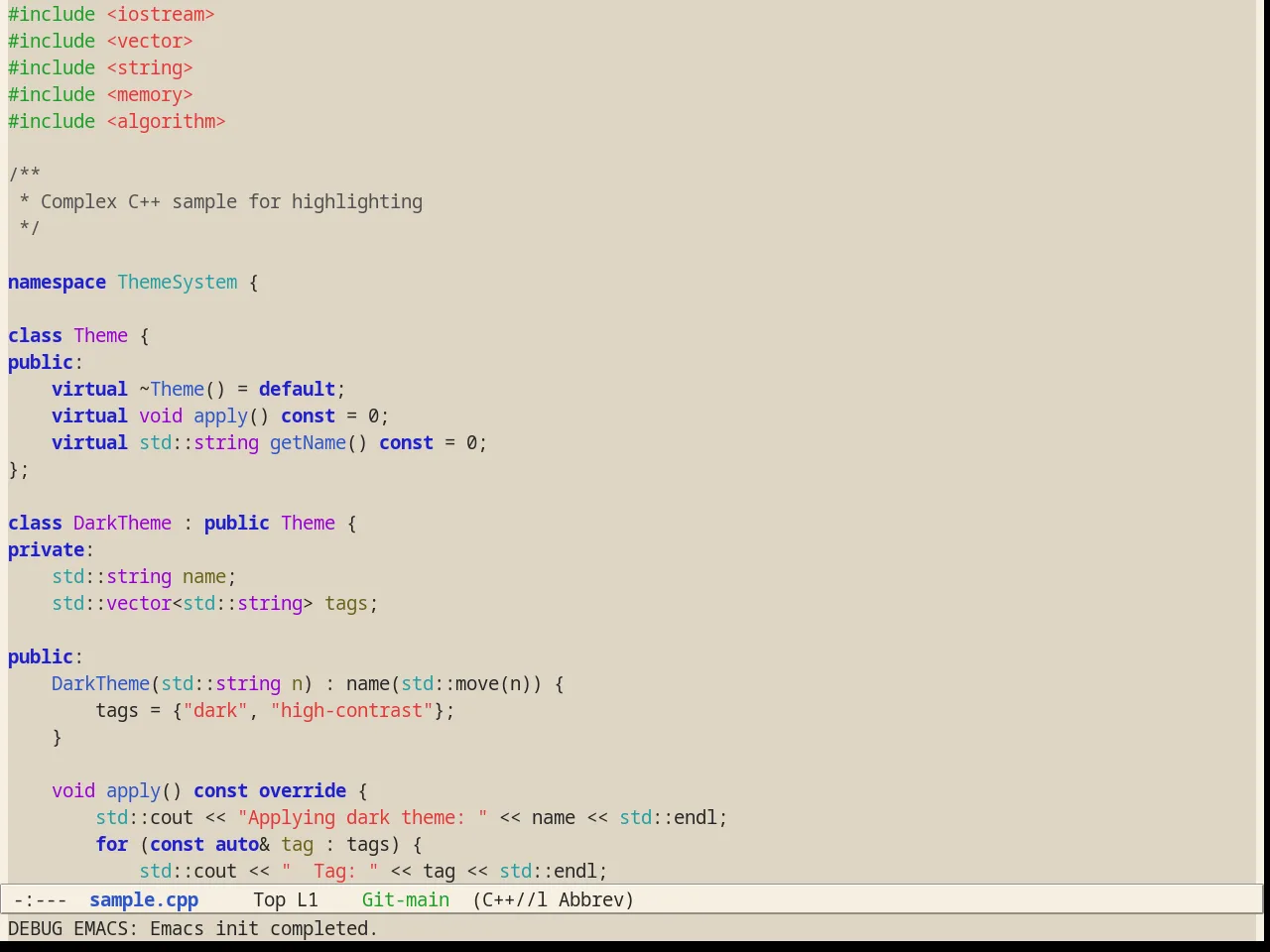The image size is (1270, 952).
Task: Place cursor on '<memory>' include
Action: [x=150, y=94]
